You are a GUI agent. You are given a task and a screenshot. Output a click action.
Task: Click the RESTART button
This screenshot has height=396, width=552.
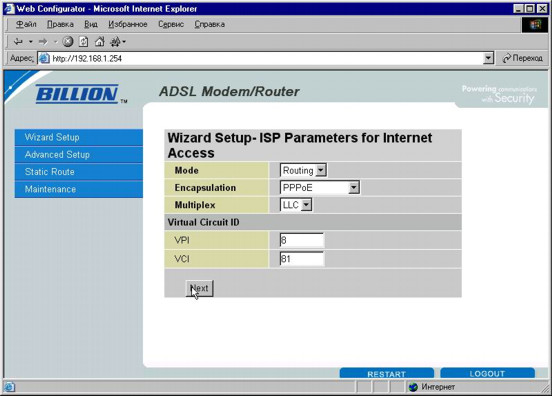pyautogui.click(x=387, y=373)
